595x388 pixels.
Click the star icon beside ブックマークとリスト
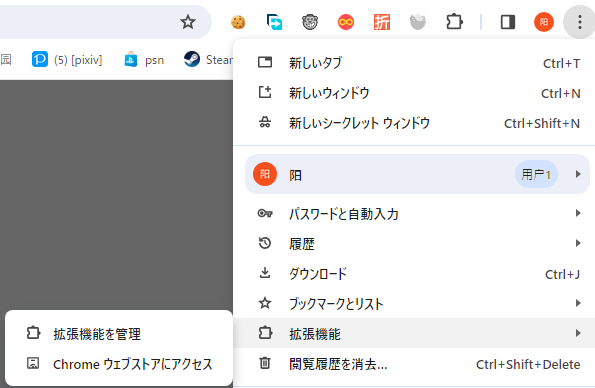coord(265,303)
